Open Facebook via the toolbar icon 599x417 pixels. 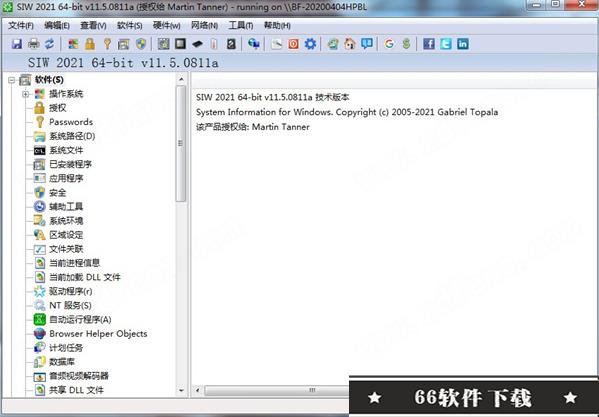(429, 44)
